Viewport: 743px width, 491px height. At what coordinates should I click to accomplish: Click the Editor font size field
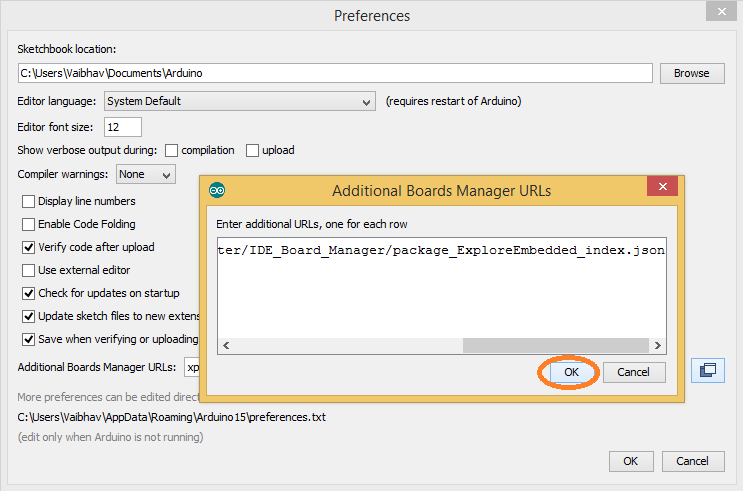[x=123, y=127]
